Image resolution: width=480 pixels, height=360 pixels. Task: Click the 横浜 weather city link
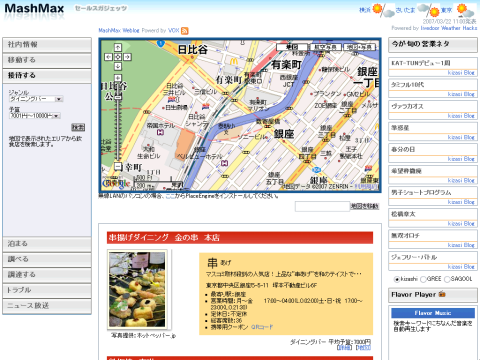pyautogui.click(x=365, y=10)
